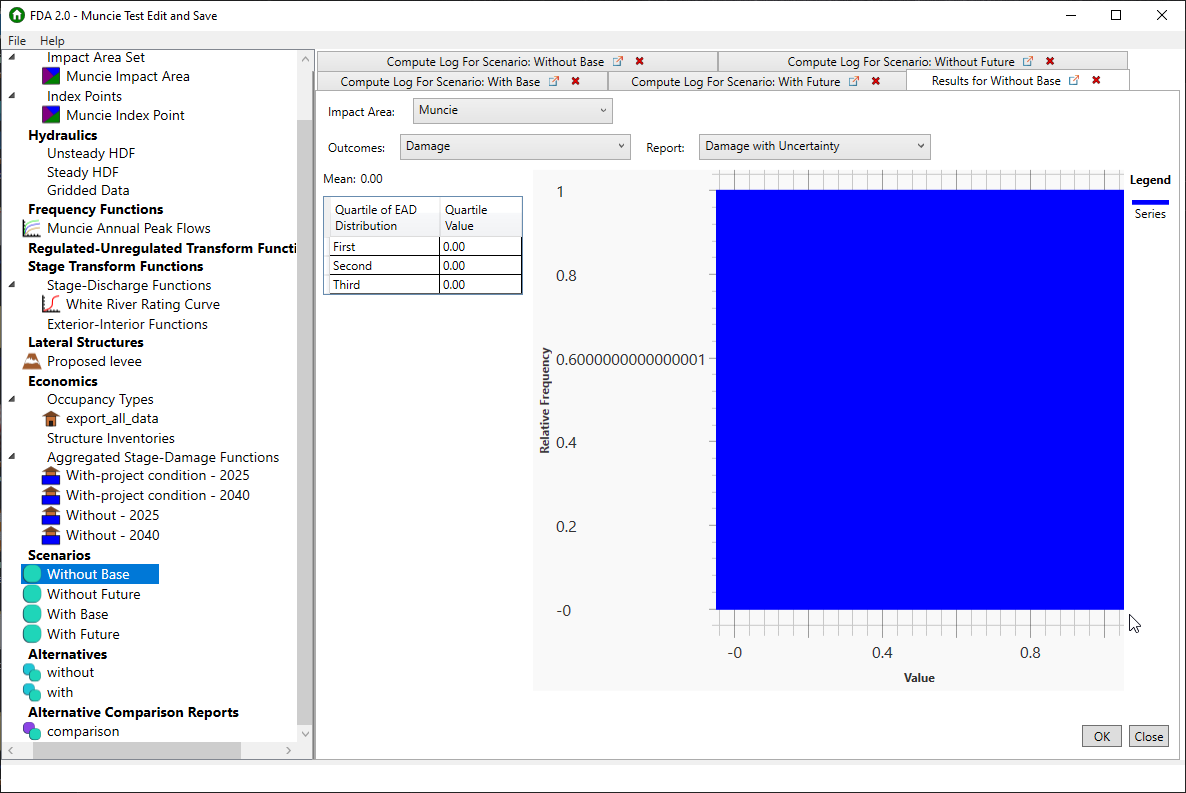Click the export_all_data occupancy type icon
The height and width of the screenshot is (793, 1186).
pos(50,418)
